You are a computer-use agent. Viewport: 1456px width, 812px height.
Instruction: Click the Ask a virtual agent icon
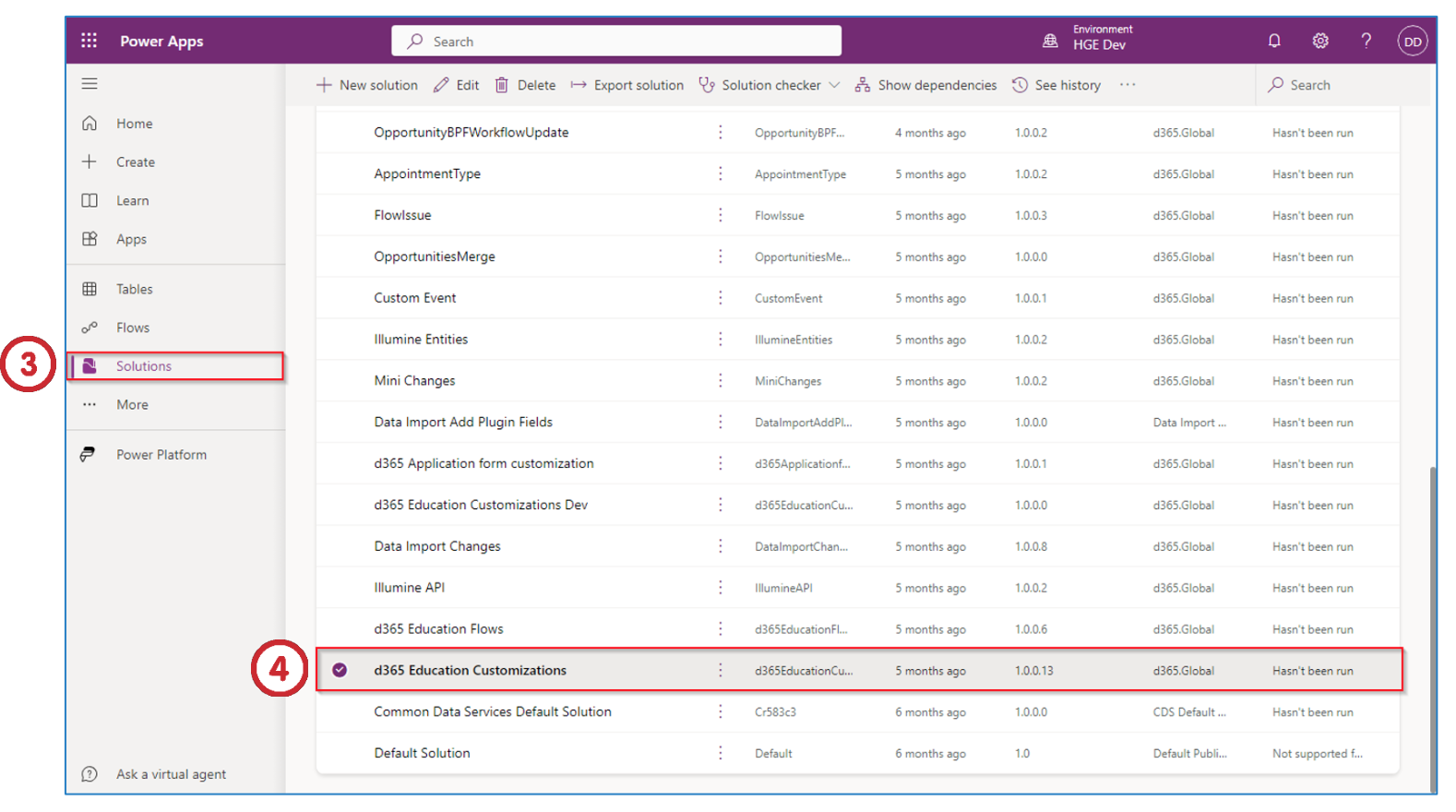[x=90, y=774]
